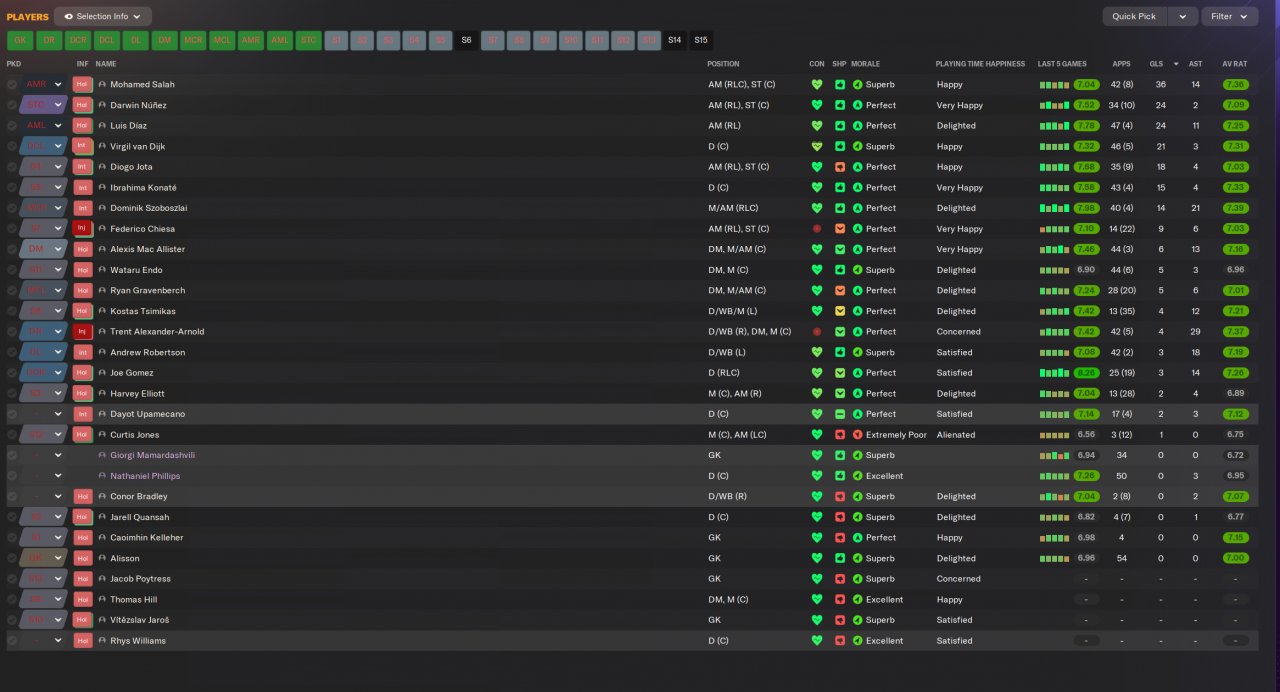This screenshot has width=1280, height=692.
Task: Click Virgil van Dijk's Int info badge
Action: pos(82,146)
